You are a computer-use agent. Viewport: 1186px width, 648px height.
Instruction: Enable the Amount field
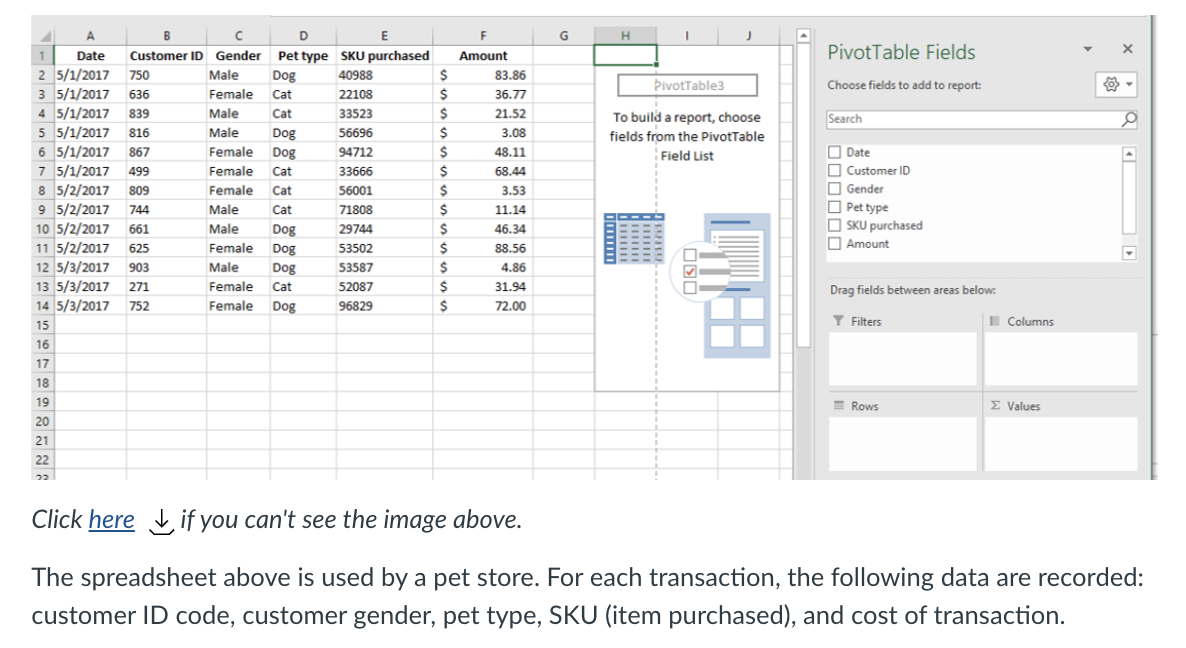[835, 243]
